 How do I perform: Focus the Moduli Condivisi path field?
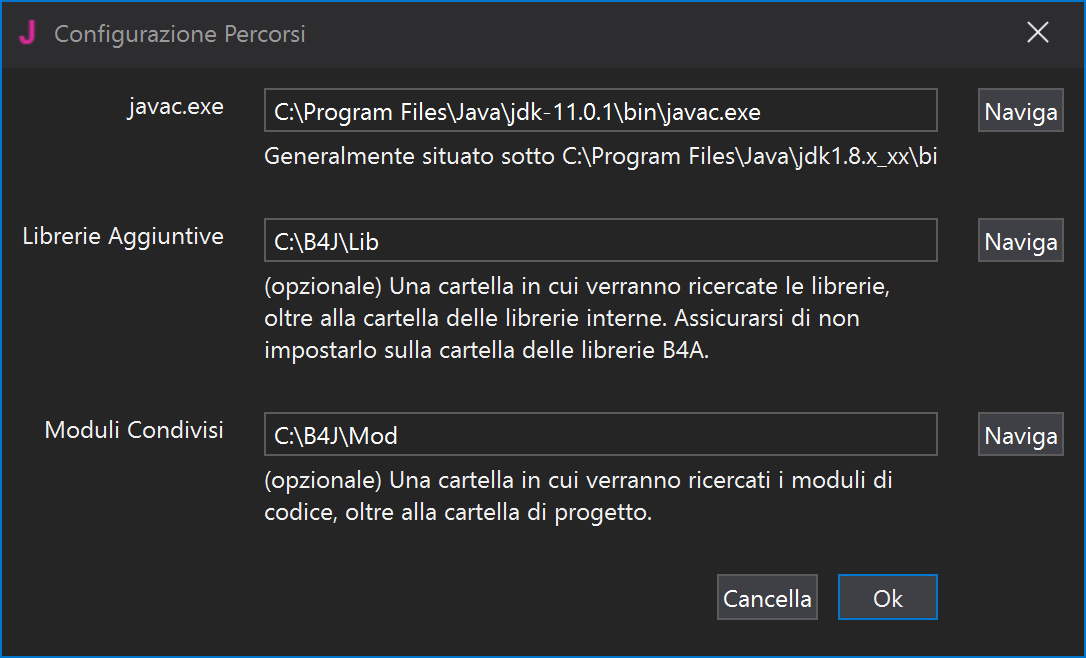coord(600,434)
